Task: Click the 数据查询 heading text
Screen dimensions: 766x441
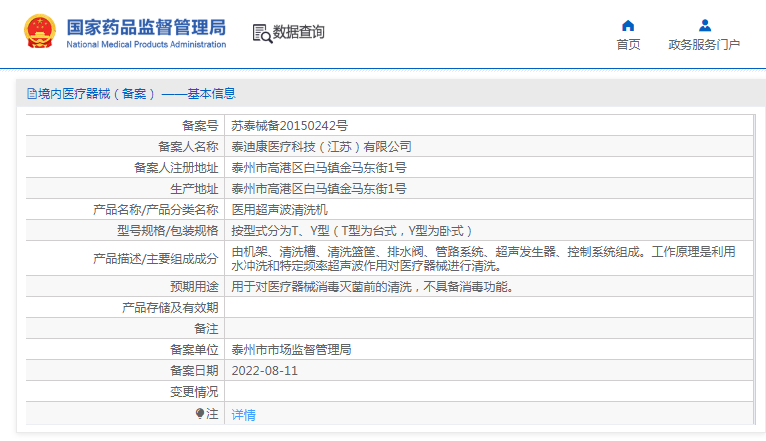Action: [x=298, y=32]
